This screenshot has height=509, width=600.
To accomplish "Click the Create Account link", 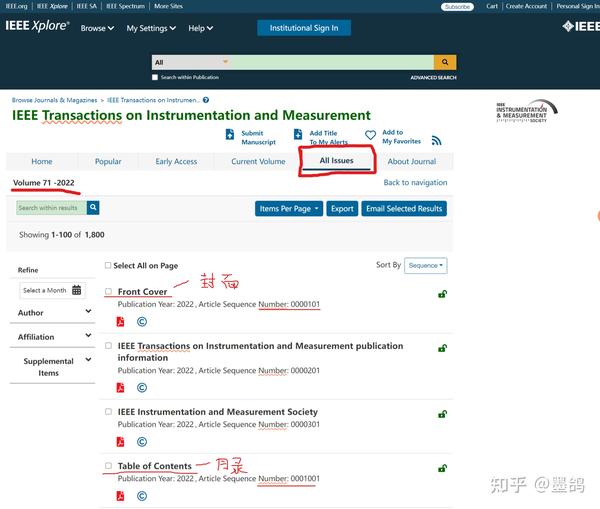I will 526,6.
